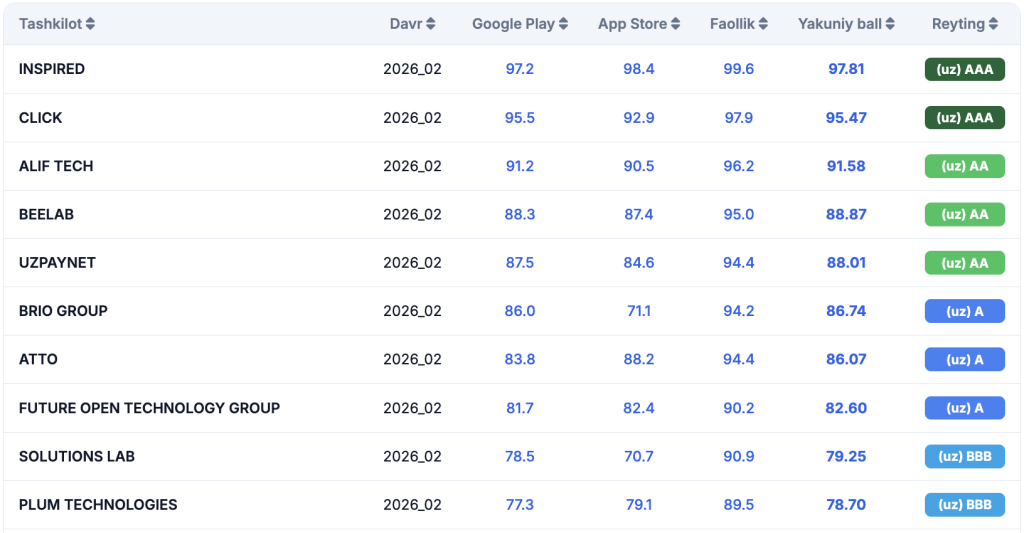
Task: Click the Faollik sort arrows
Action: 776,24
